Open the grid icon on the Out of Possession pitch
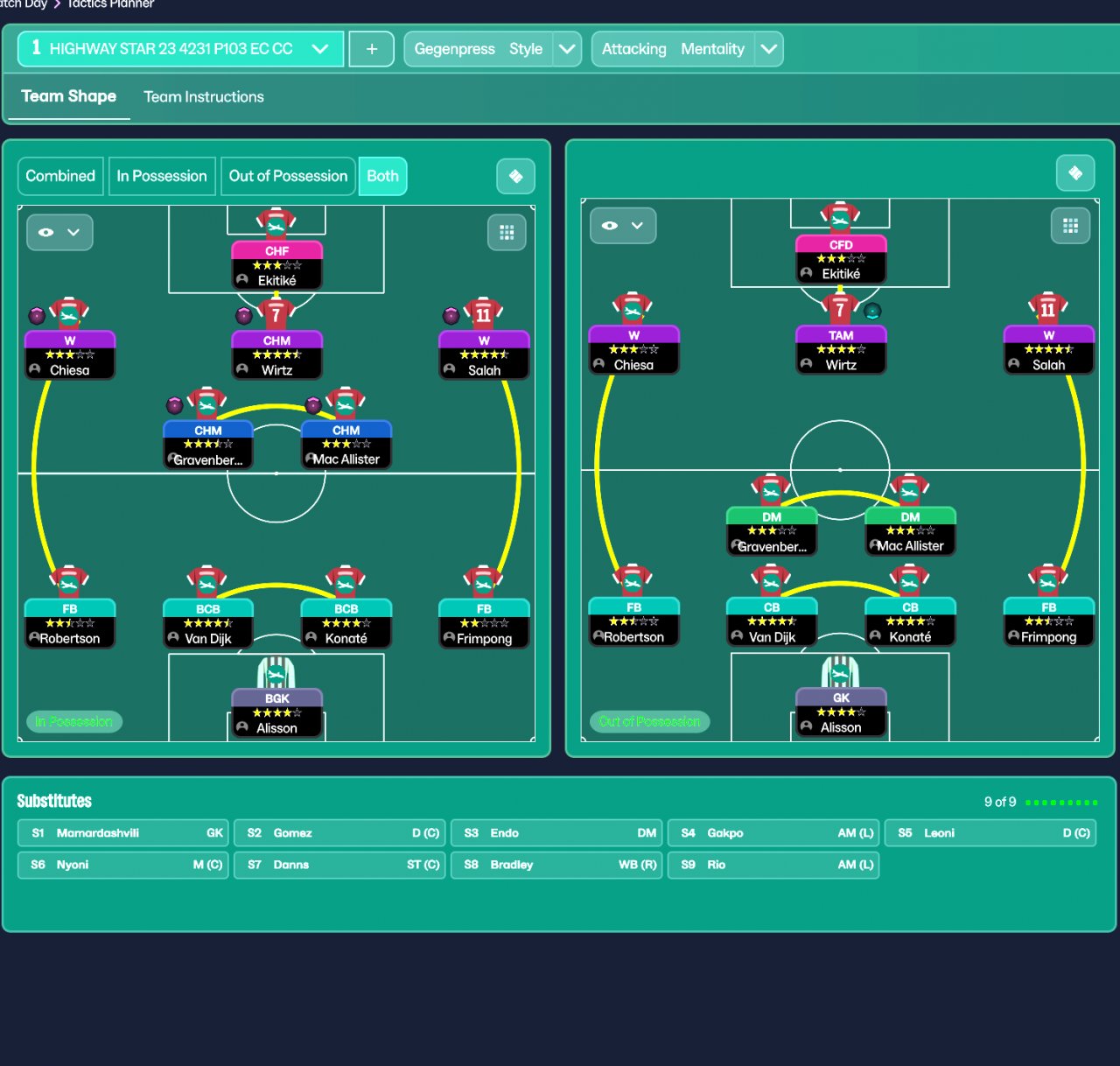 pos(1070,226)
